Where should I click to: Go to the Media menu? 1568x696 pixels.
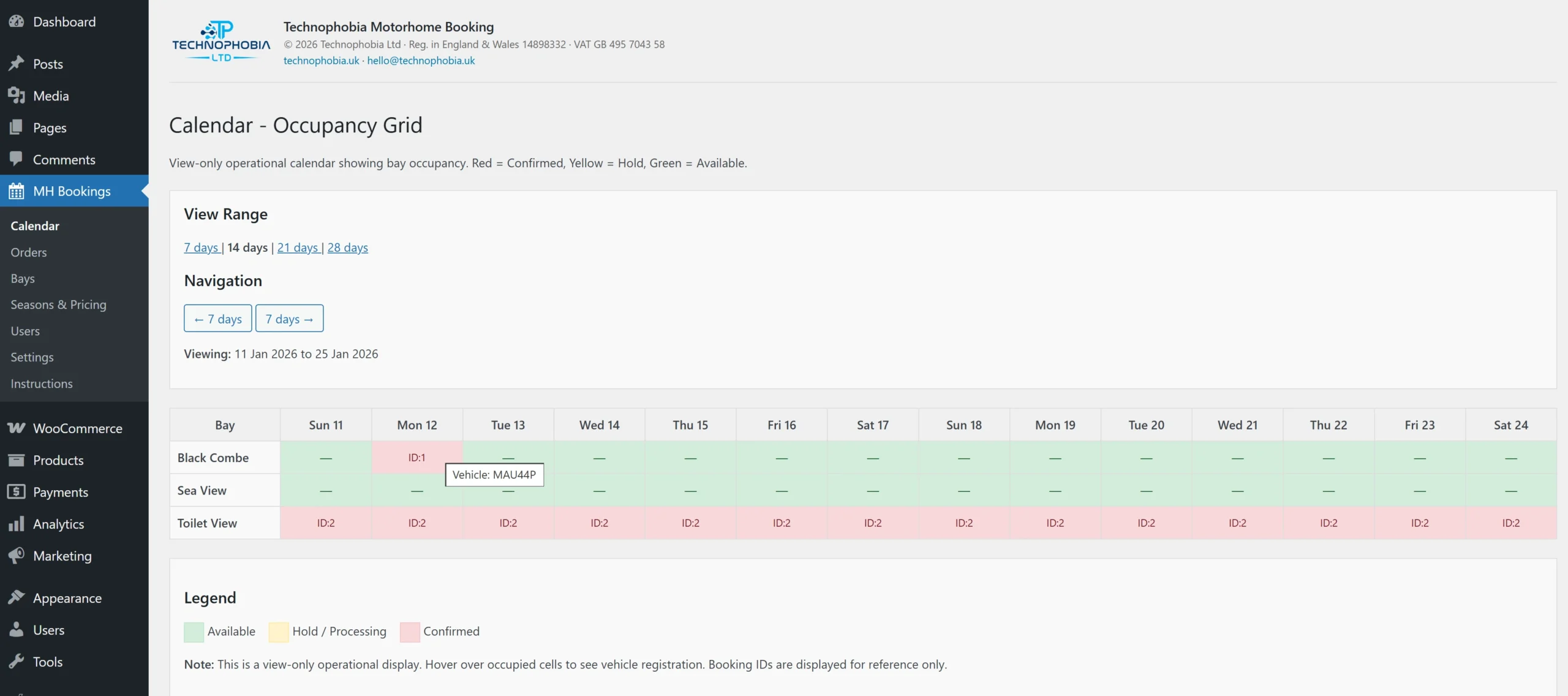click(74, 96)
